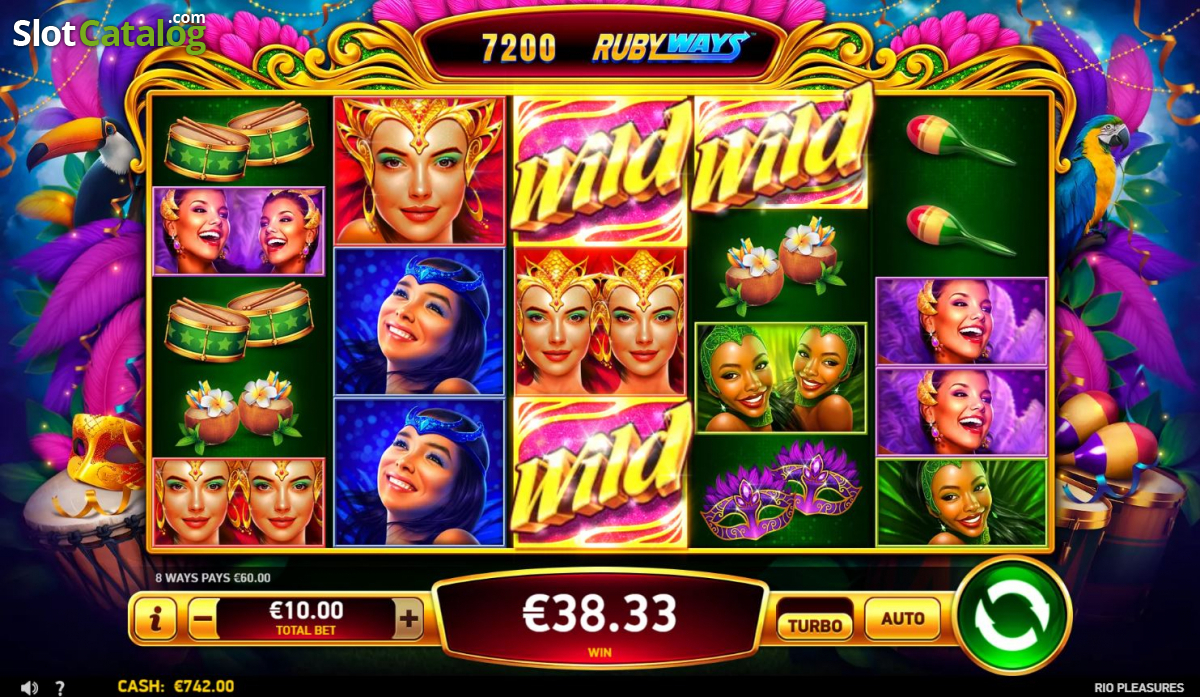Image resolution: width=1200 pixels, height=697 pixels.
Task: Click the green spin button
Action: coord(1011,613)
